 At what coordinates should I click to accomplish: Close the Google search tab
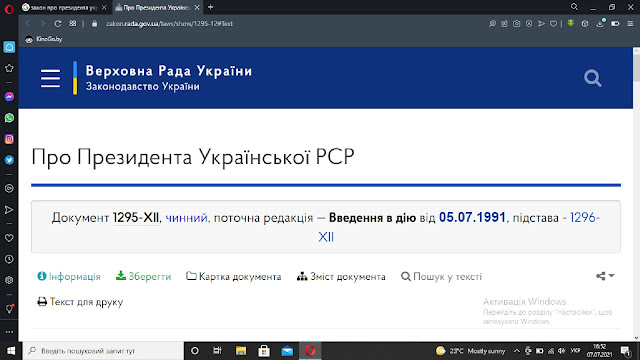(104, 7)
